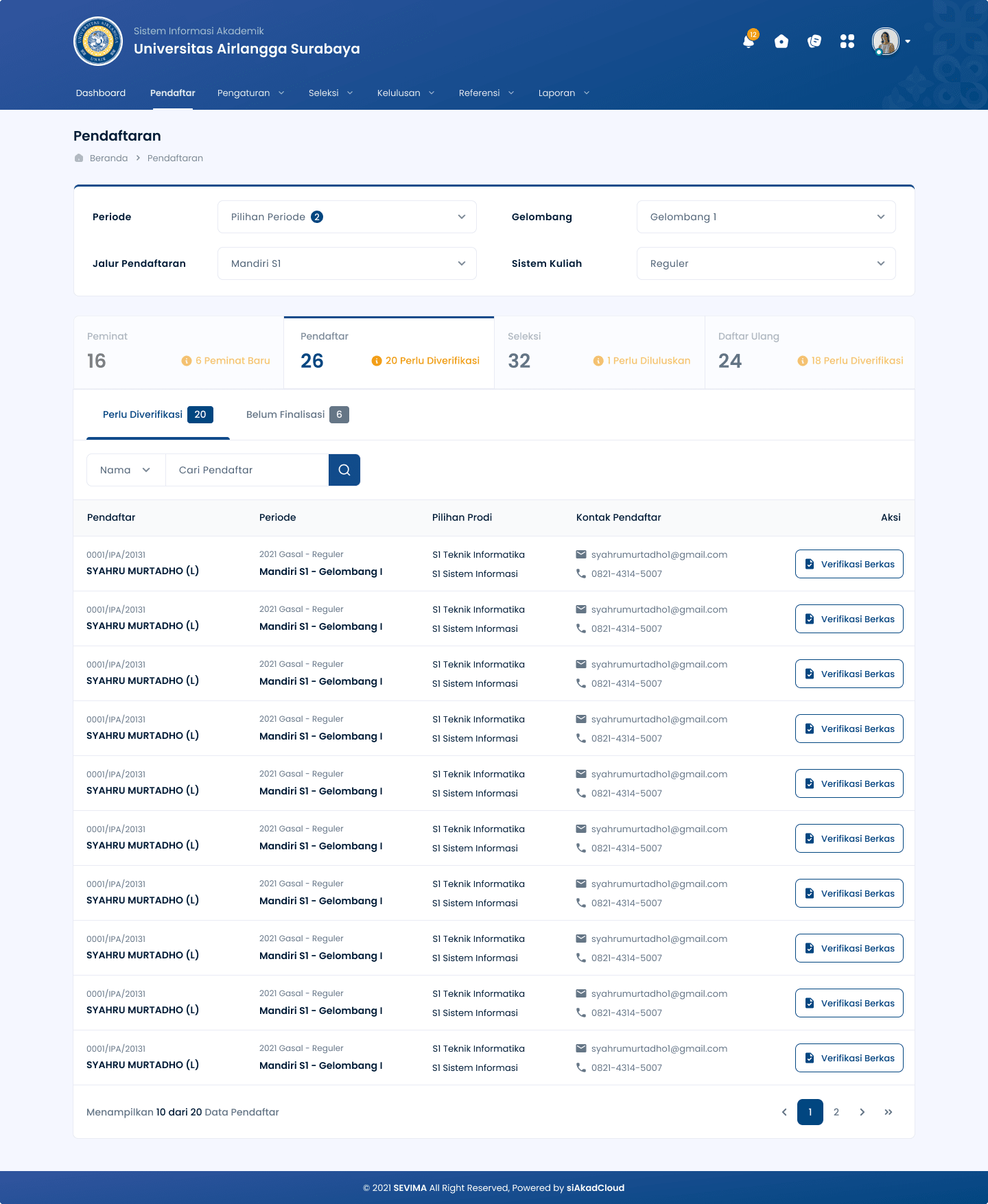Image resolution: width=988 pixels, height=1204 pixels.
Task: Go to previous page arrow in pagination
Action: [x=784, y=1112]
